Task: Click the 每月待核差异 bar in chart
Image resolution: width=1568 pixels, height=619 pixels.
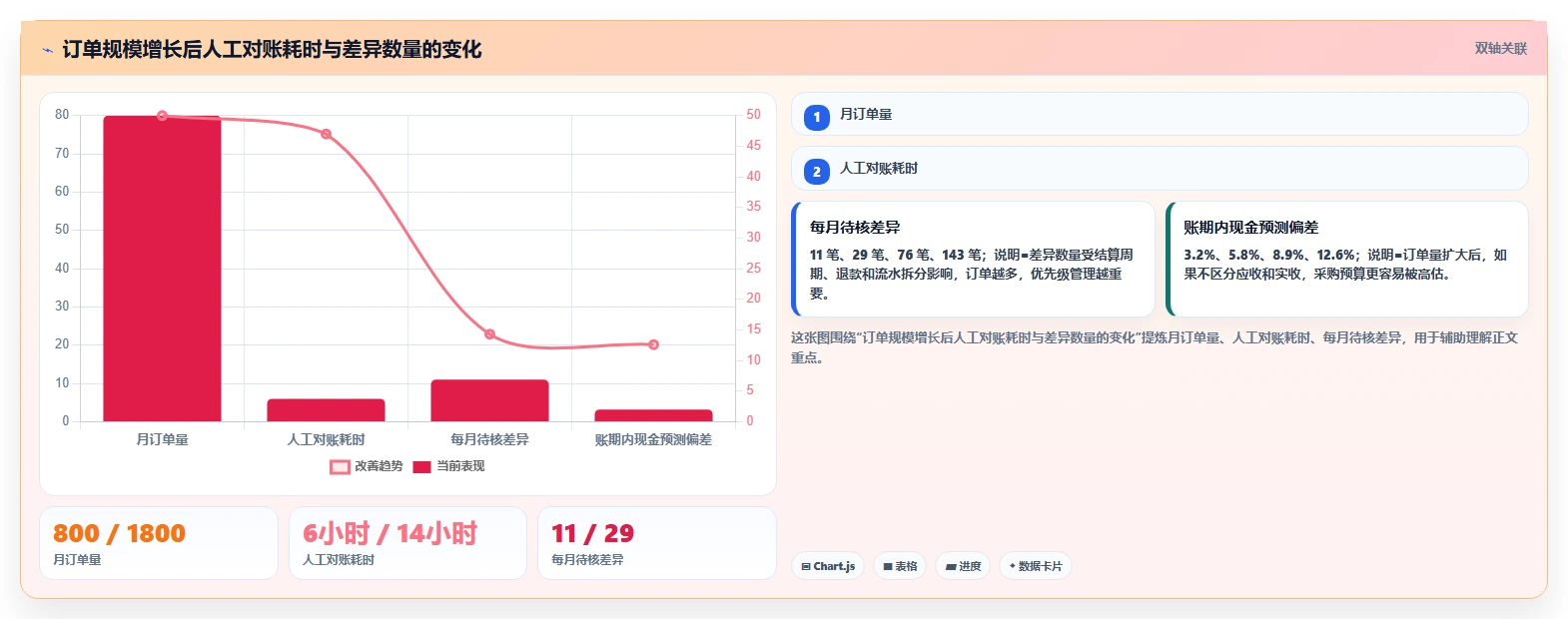Action: (x=489, y=400)
